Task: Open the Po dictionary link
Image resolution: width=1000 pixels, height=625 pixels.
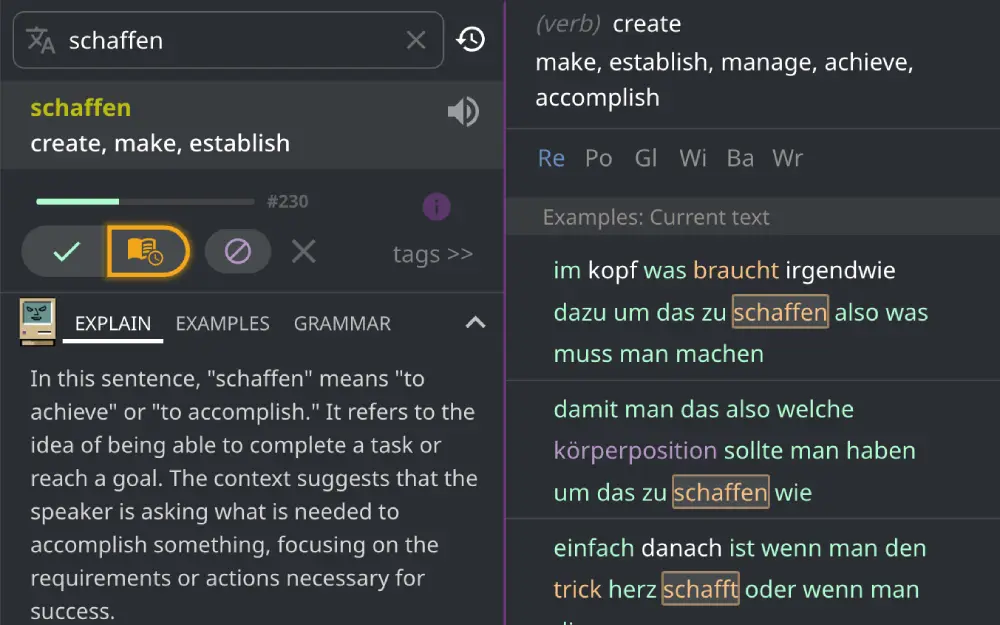Action: 598,158
